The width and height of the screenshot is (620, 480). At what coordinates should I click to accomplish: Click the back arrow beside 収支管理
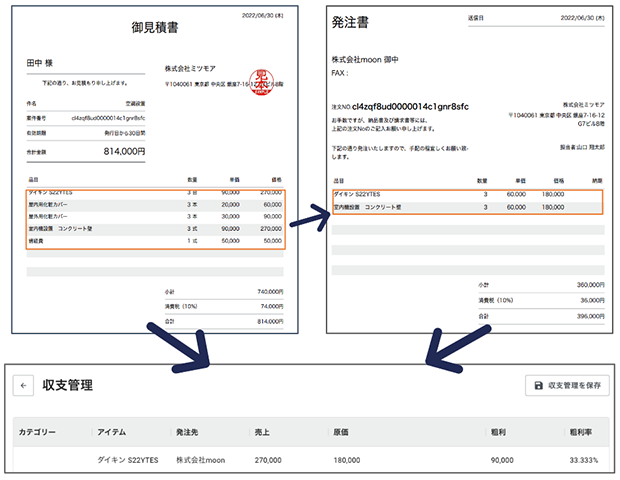point(23,385)
